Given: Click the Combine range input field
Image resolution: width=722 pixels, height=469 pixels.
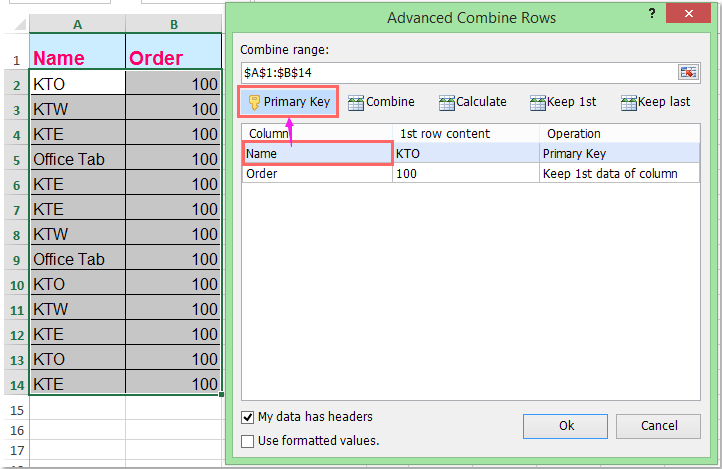Looking at the screenshot, I should coord(458,73).
